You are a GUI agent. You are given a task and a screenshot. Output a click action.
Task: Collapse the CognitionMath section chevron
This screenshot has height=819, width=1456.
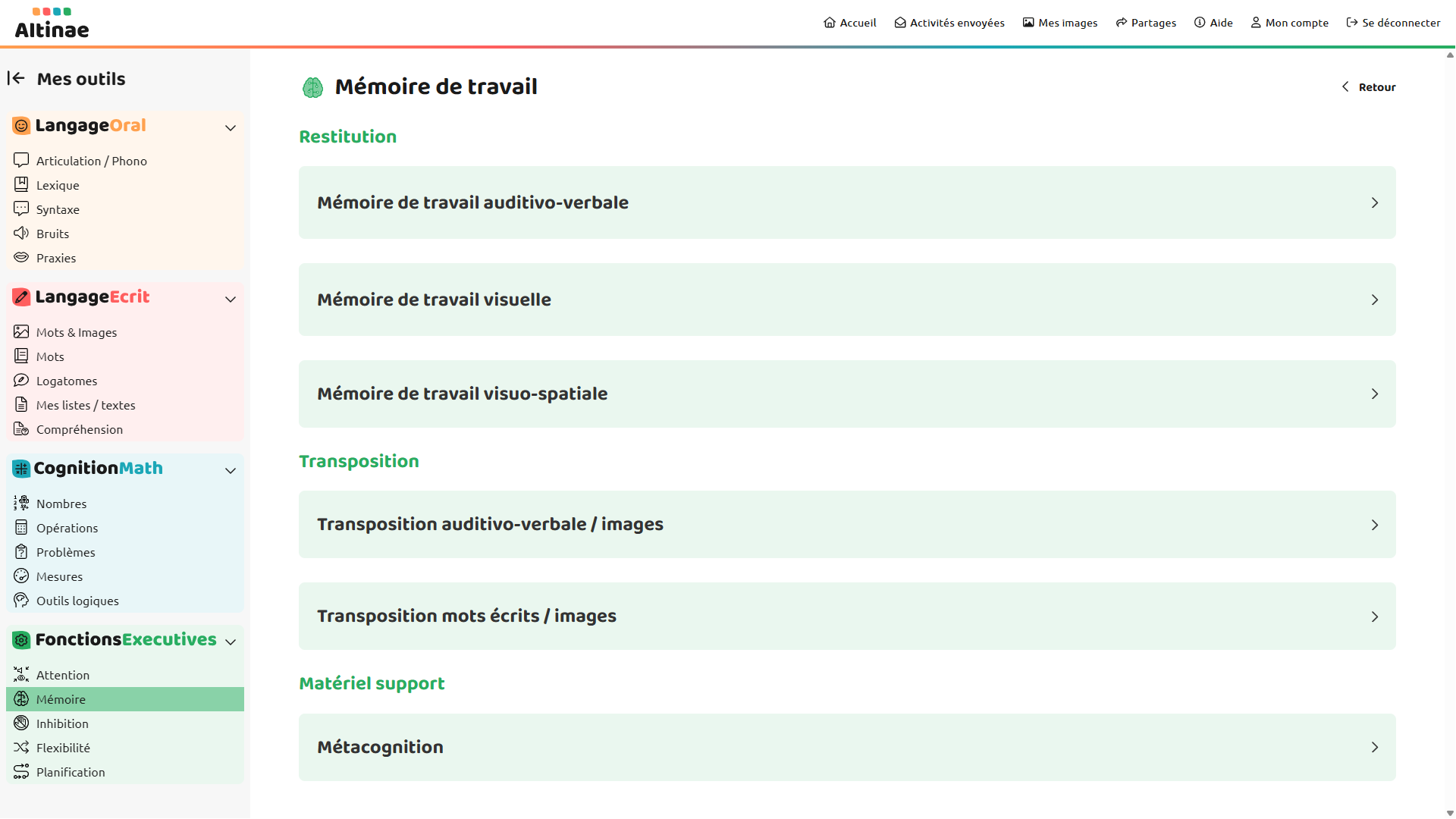click(x=231, y=471)
